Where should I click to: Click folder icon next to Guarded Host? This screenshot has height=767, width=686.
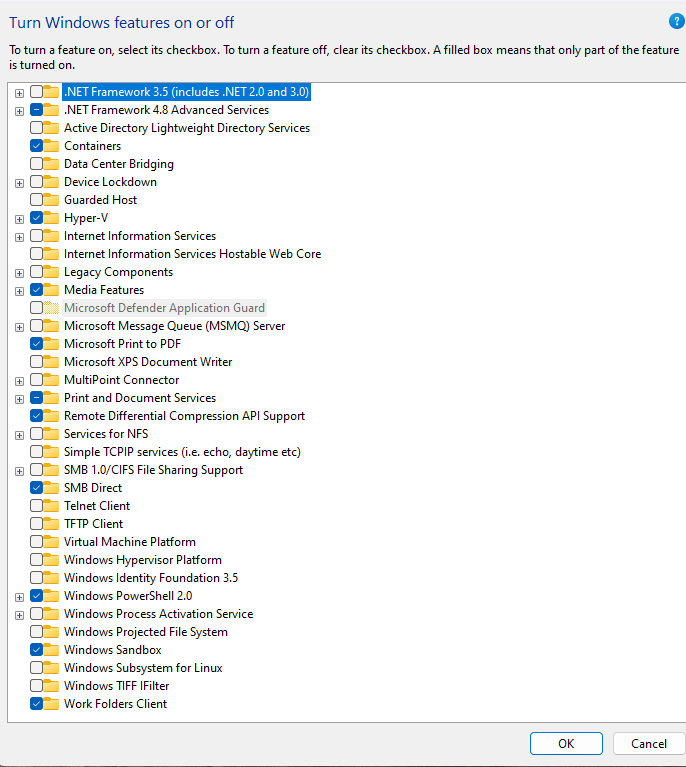click(x=51, y=200)
